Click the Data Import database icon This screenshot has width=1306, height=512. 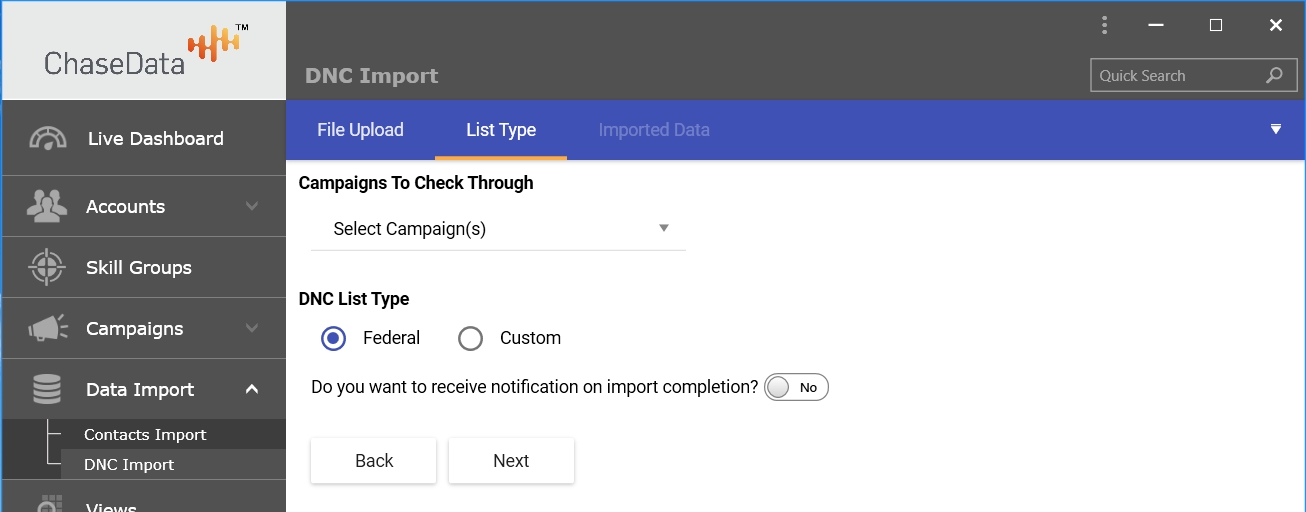pos(47,390)
